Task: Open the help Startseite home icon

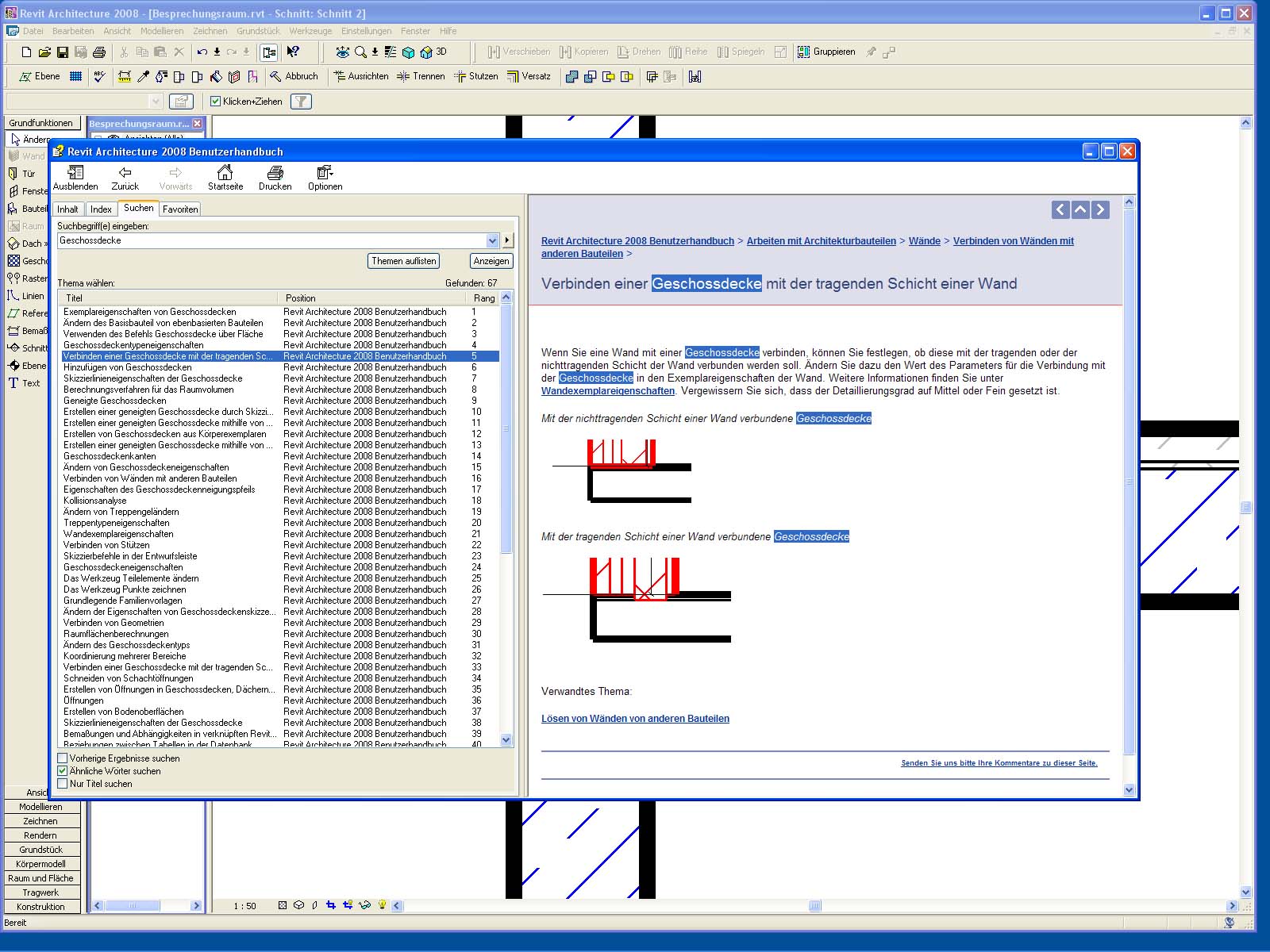Action: click(225, 178)
